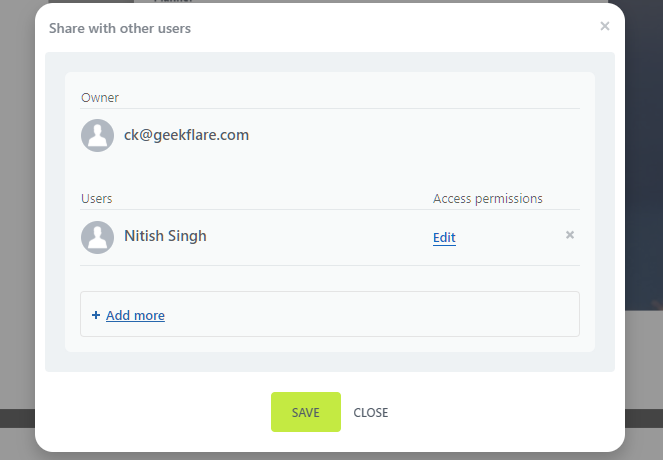Screen dimensions: 663x460
Task: Remove Nitish Singh with the x icon
Action: point(570,235)
